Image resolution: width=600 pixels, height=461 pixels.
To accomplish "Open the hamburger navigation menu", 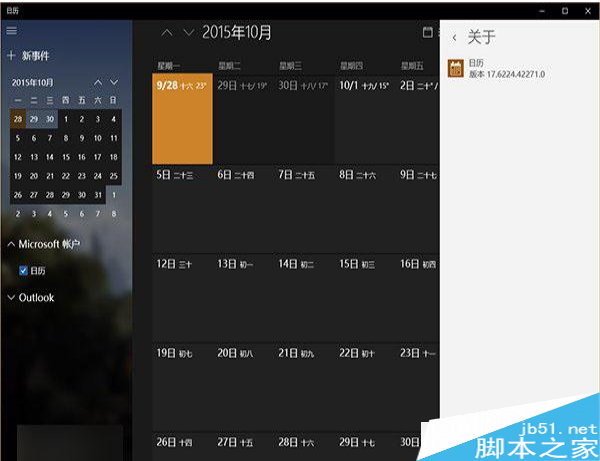I will [x=11, y=31].
